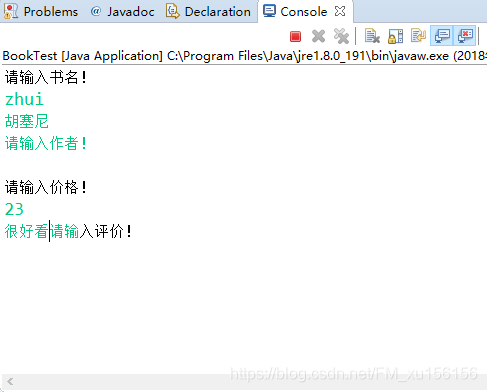Open the Javadoc tab
487x392 pixels.
pos(122,12)
